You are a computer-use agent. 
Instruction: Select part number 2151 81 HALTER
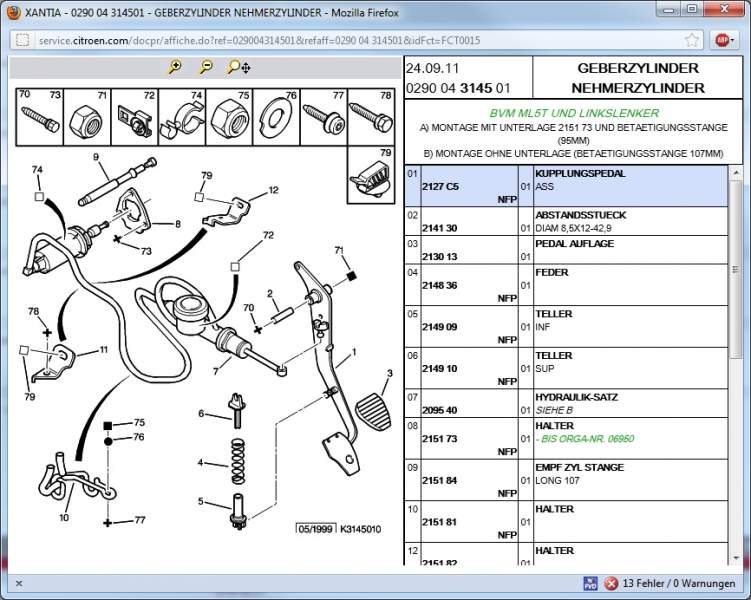(440, 522)
